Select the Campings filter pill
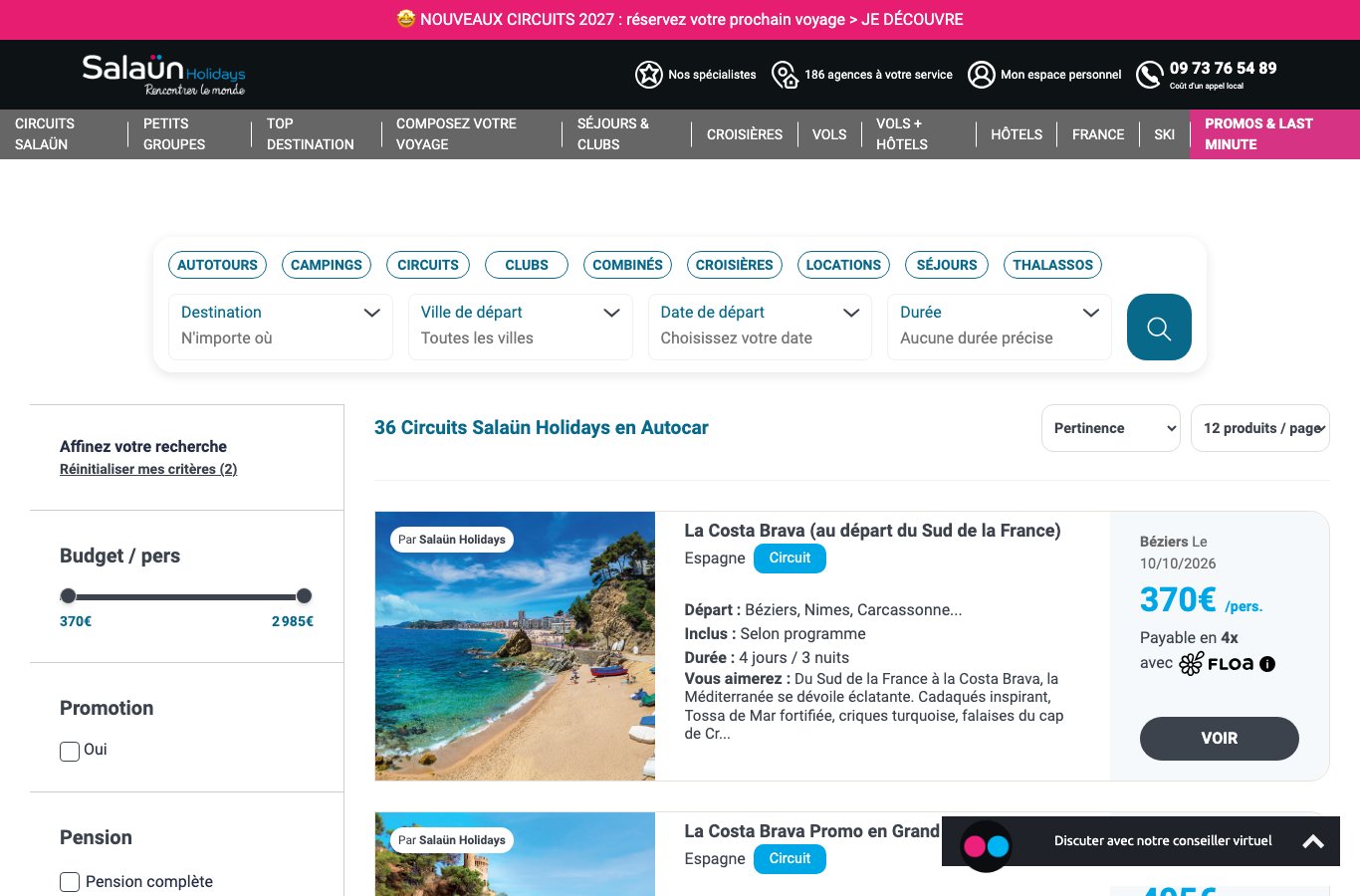Viewport: 1360px width, 896px height. [x=327, y=265]
